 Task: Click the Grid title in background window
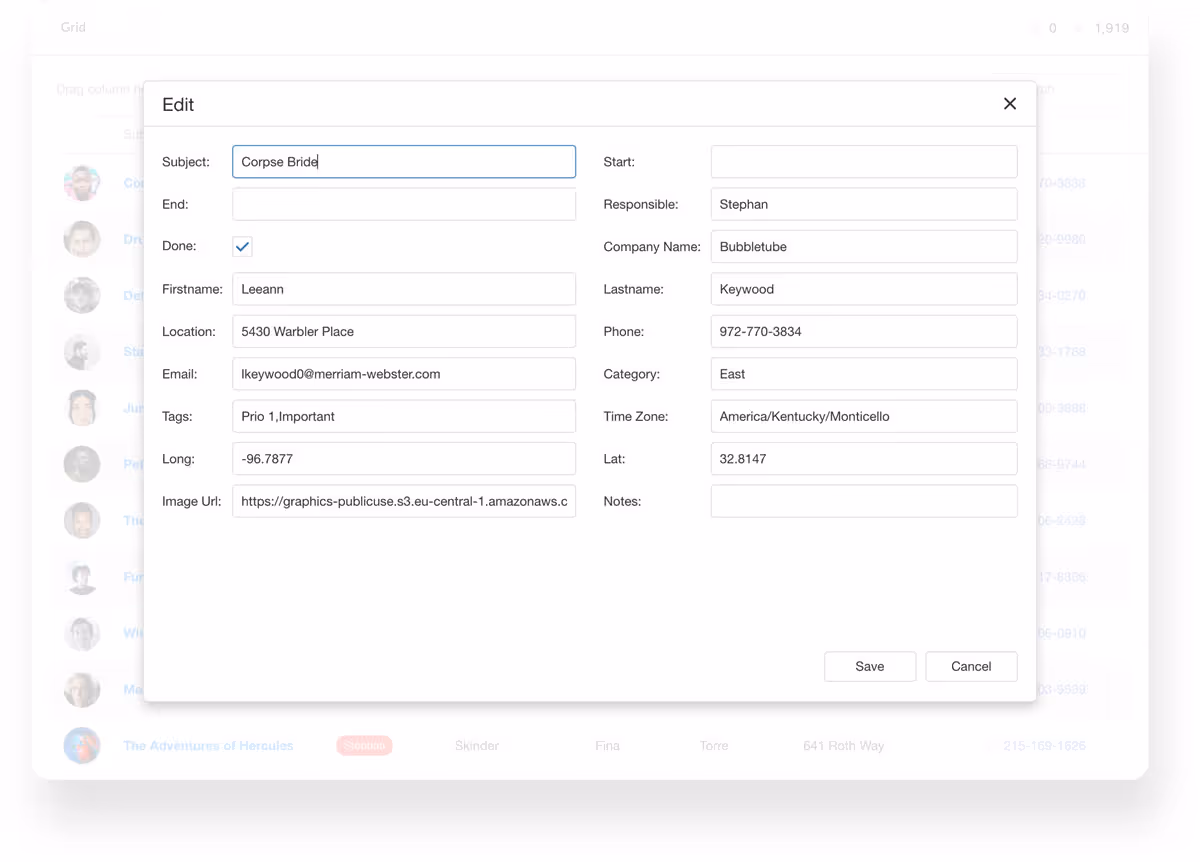(73, 27)
